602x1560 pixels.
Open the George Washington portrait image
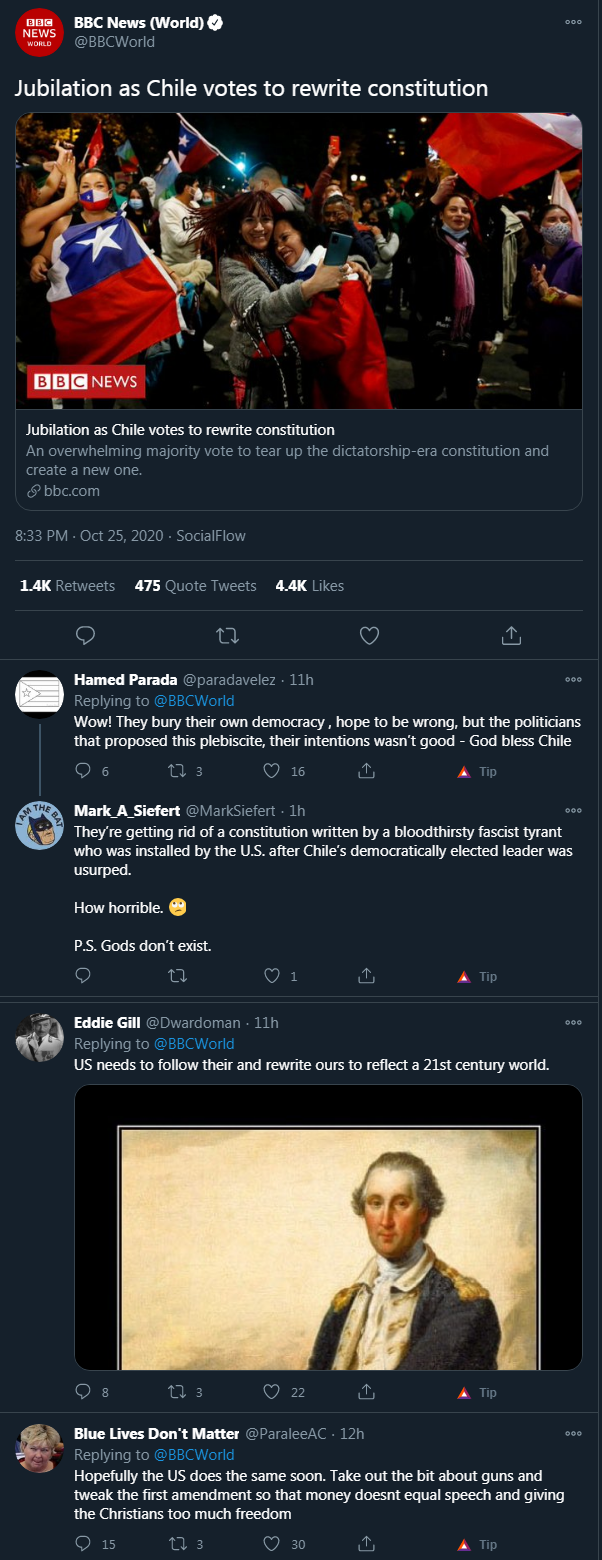[329, 1227]
